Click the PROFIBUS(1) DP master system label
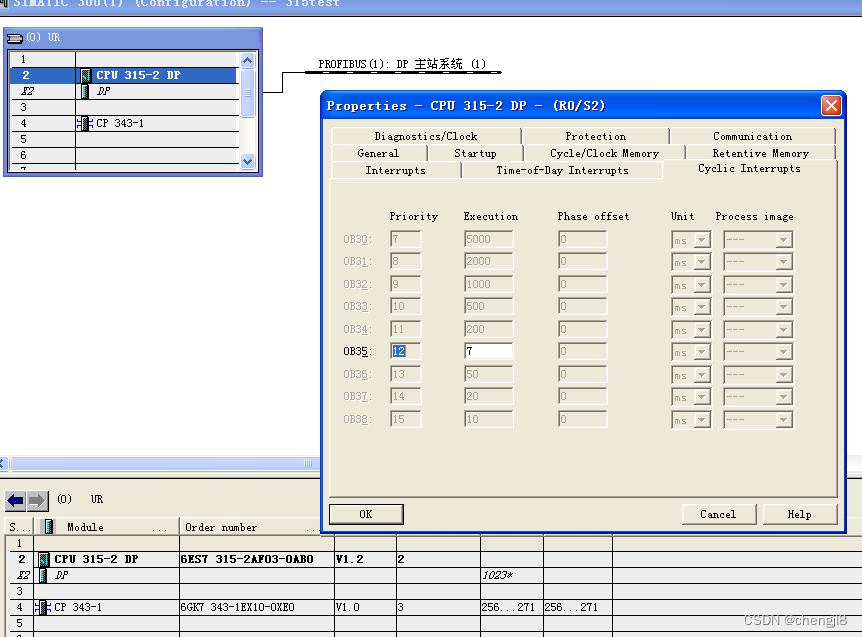Image resolution: width=862 pixels, height=637 pixels. [402, 64]
